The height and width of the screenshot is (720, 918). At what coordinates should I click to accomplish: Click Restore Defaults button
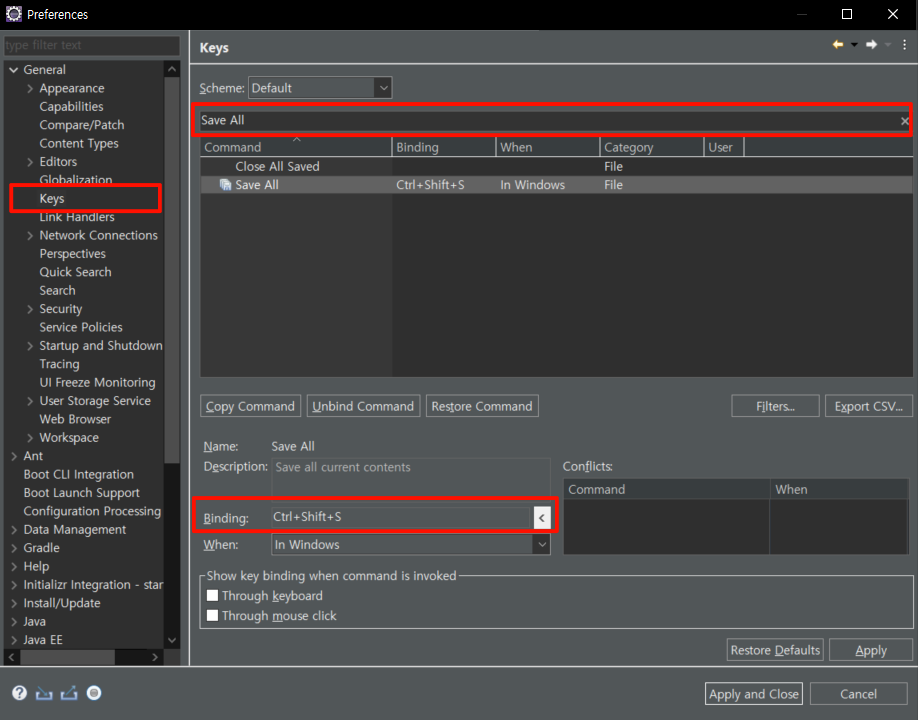775,650
